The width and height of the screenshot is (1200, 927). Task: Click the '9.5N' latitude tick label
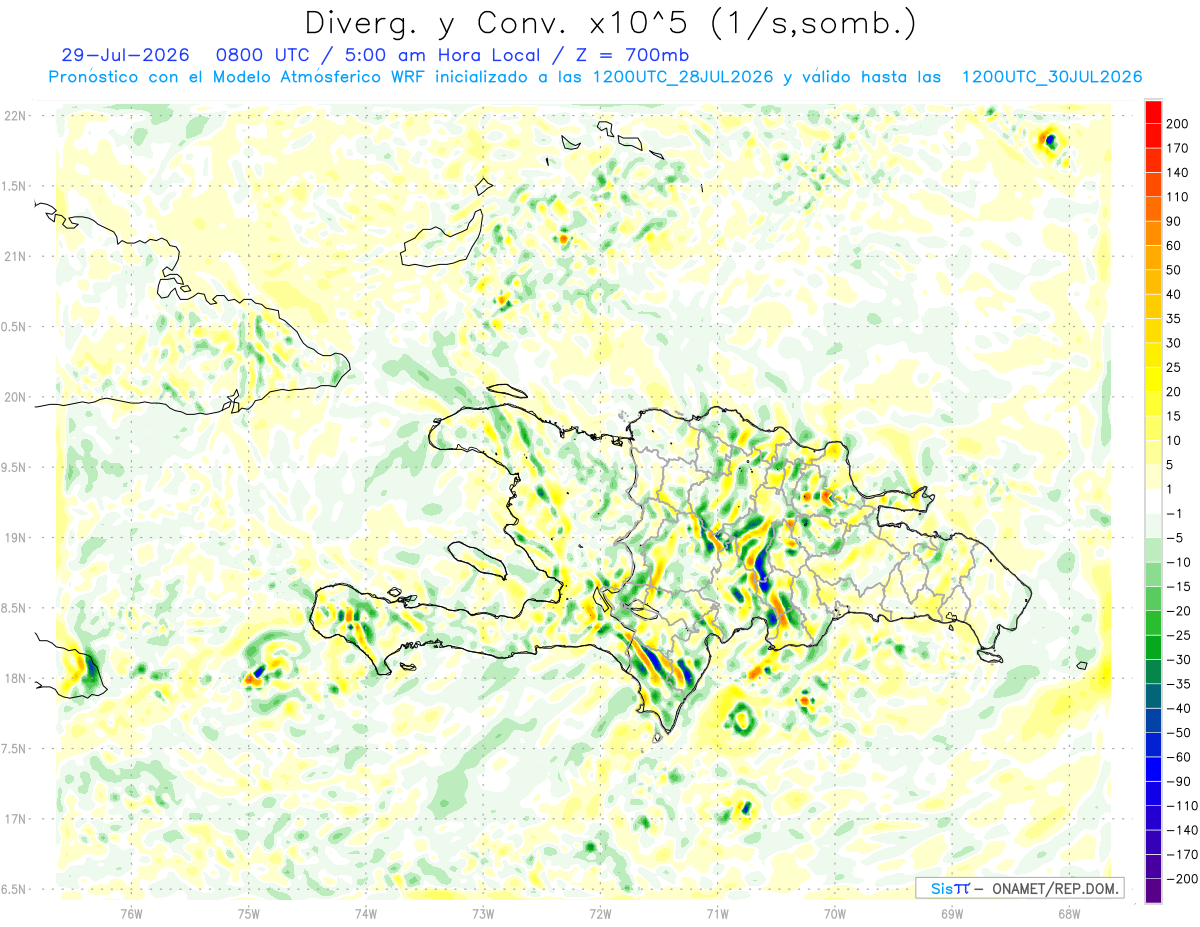coord(15,467)
